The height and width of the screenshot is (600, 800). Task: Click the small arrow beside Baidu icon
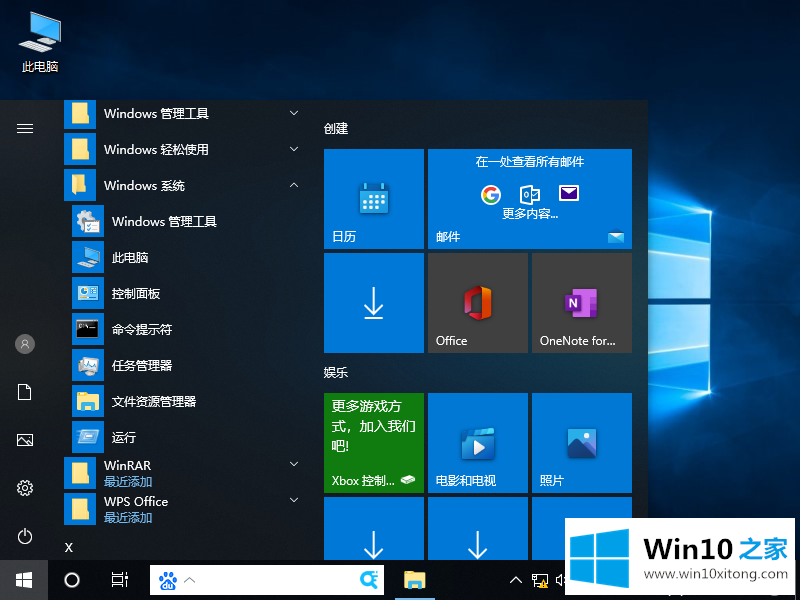(189, 580)
